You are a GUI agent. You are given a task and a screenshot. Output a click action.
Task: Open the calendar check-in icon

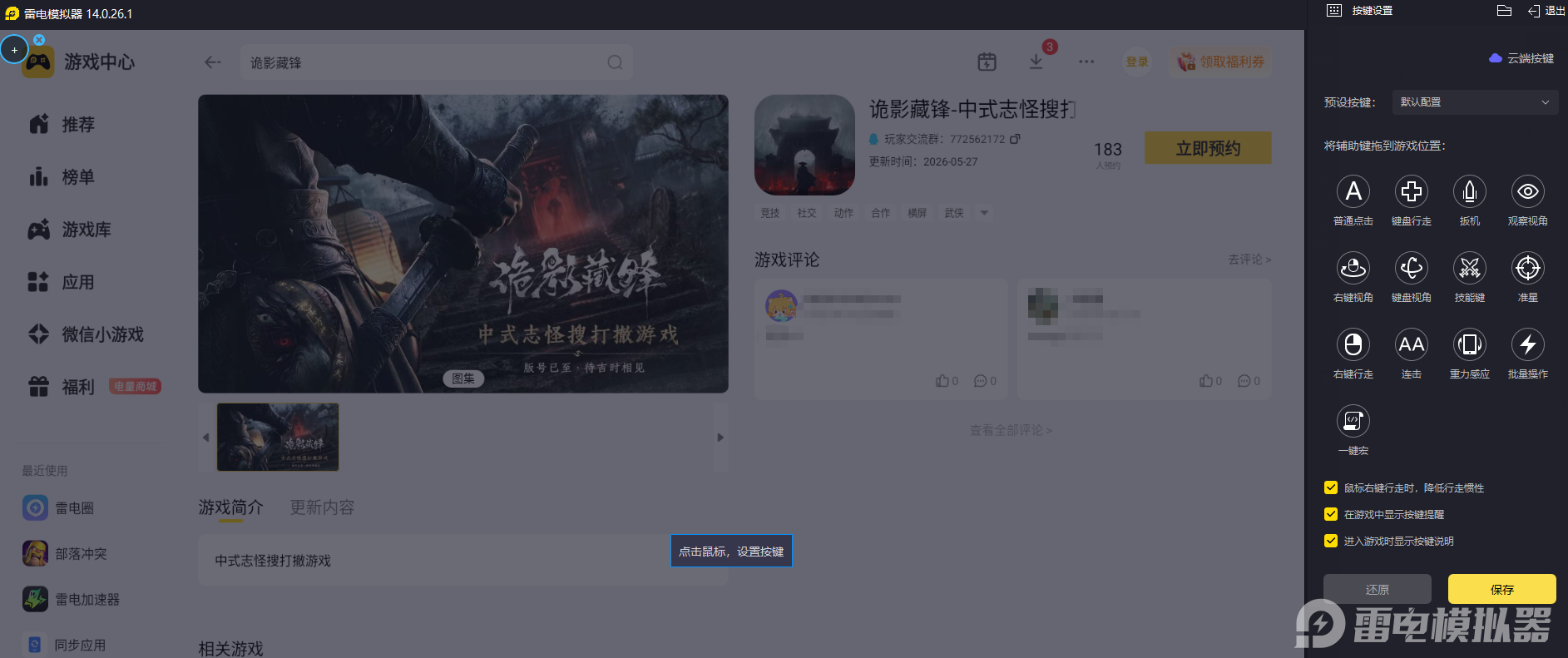click(987, 62)
